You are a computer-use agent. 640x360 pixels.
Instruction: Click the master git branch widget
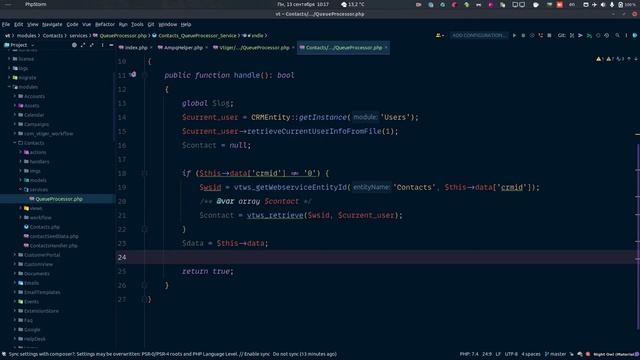[x=556, y=354]
